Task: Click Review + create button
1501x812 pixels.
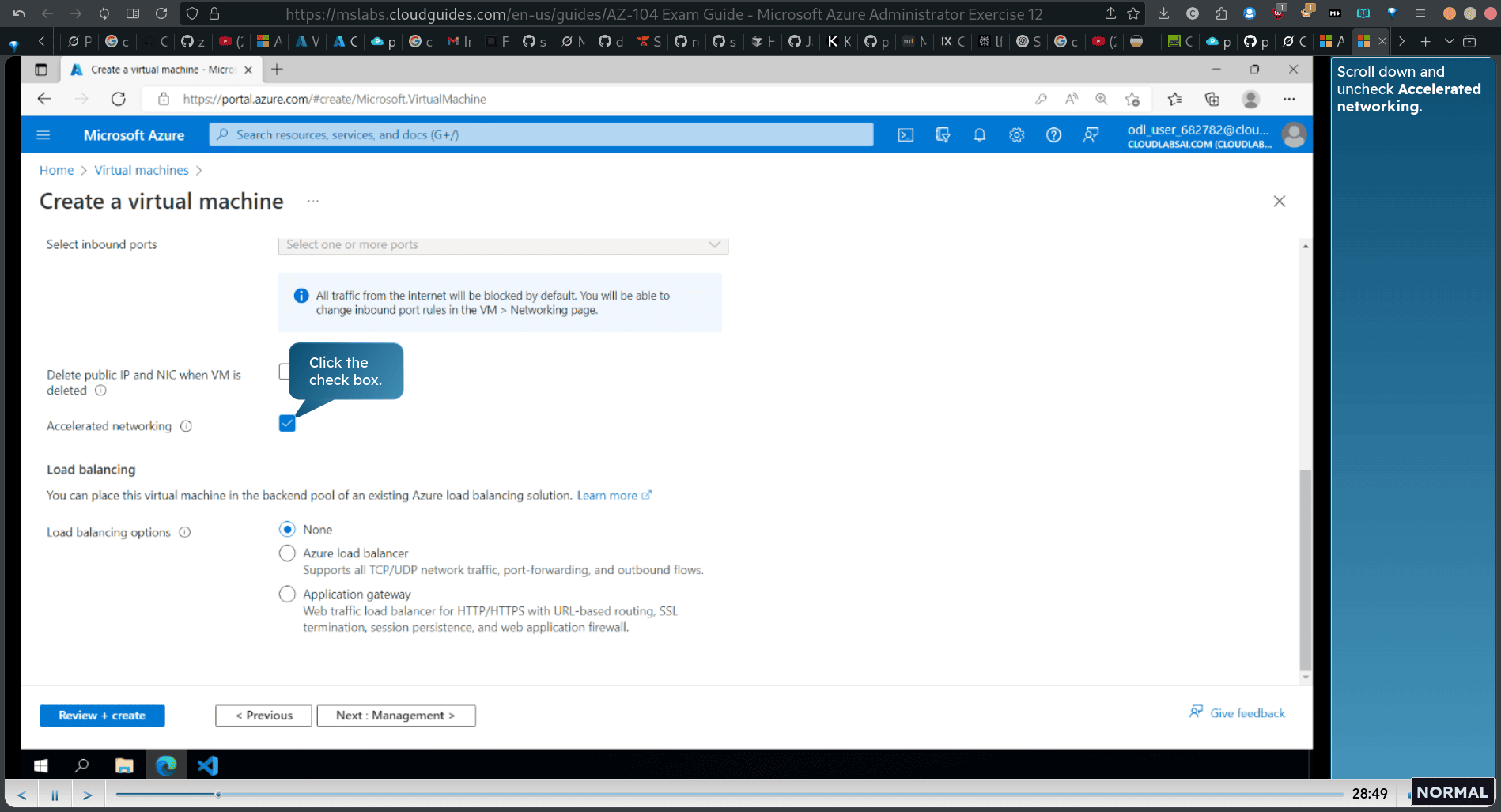Action: pyautogui.click(x=102, y=716)
